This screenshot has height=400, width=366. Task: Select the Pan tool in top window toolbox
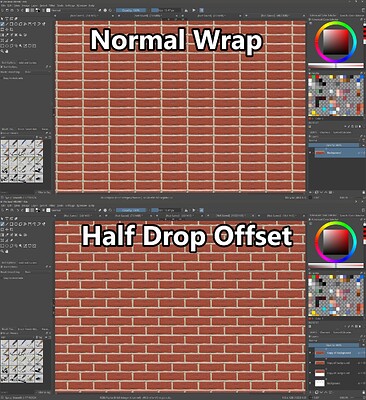point(7,52)
